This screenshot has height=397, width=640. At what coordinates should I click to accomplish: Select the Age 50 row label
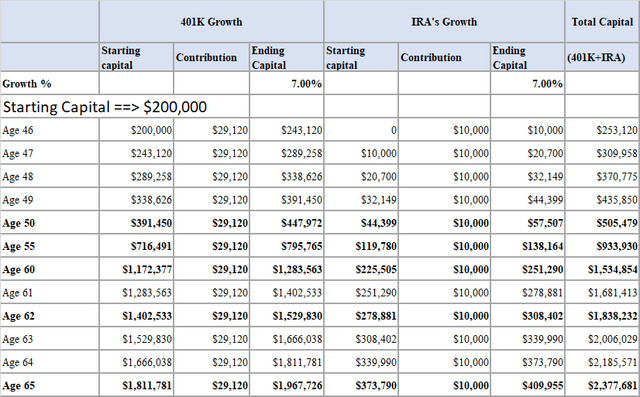pos(49,223)
